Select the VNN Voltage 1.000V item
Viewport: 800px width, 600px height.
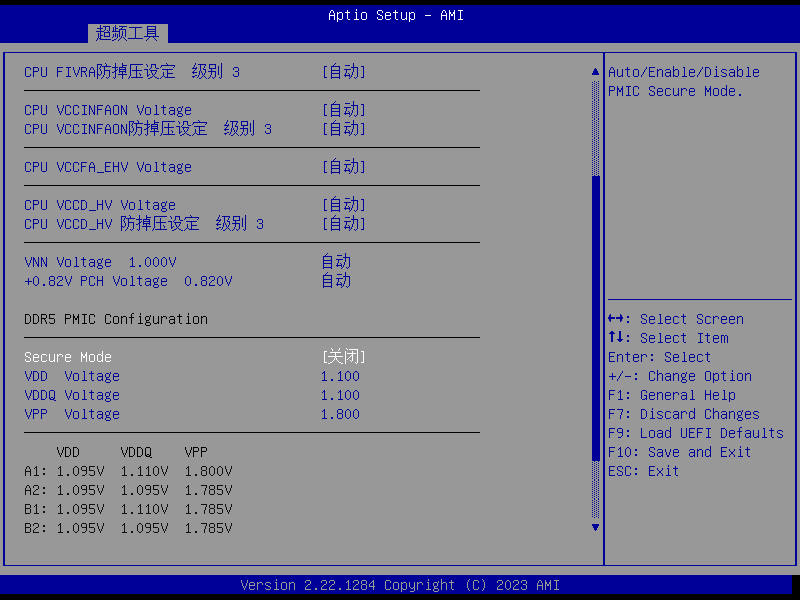[x=100, y=262]
